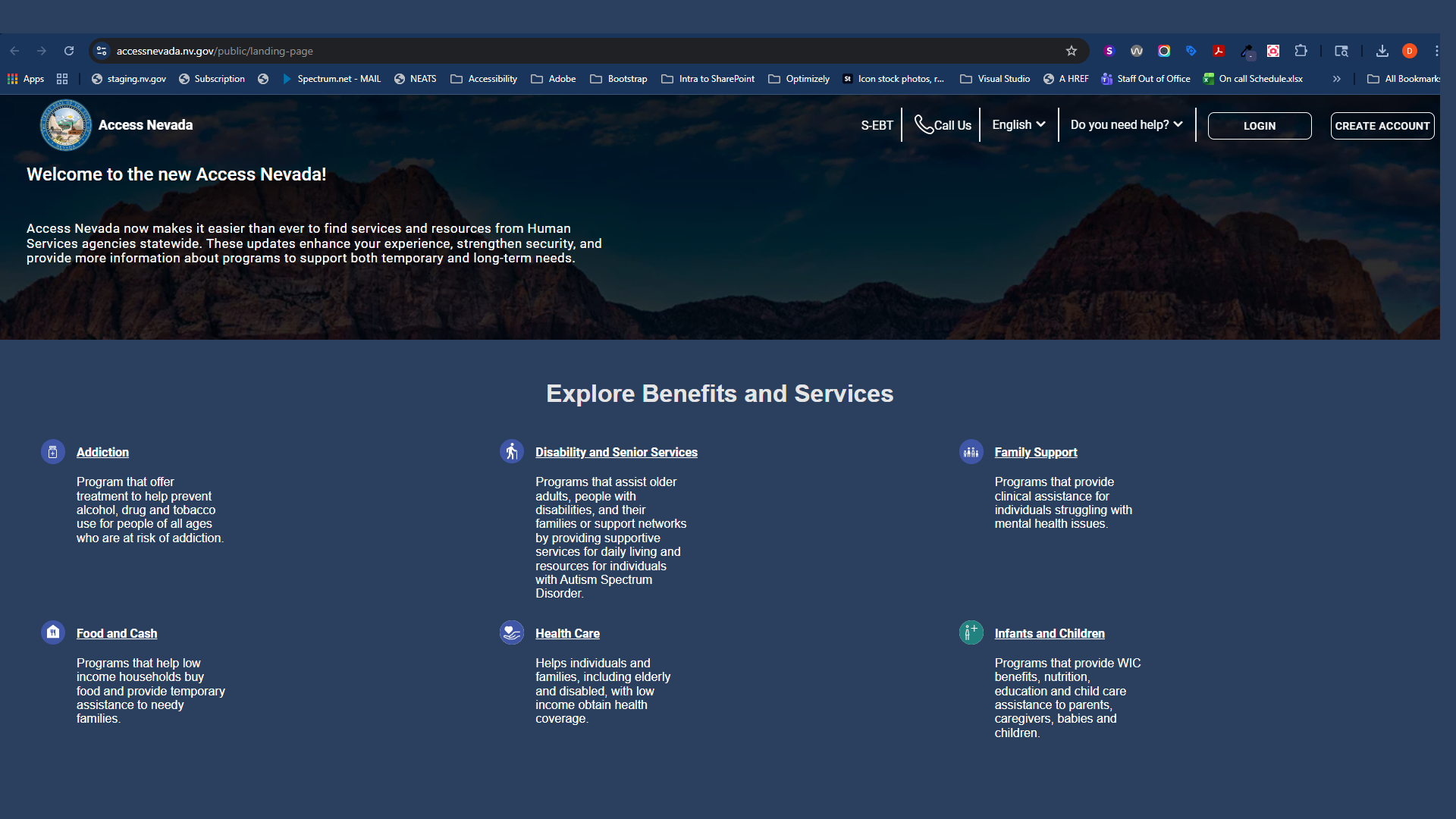Click the Infants and Children icon
This screenshot has height=819, width=1456.
(x=971, y=632)
